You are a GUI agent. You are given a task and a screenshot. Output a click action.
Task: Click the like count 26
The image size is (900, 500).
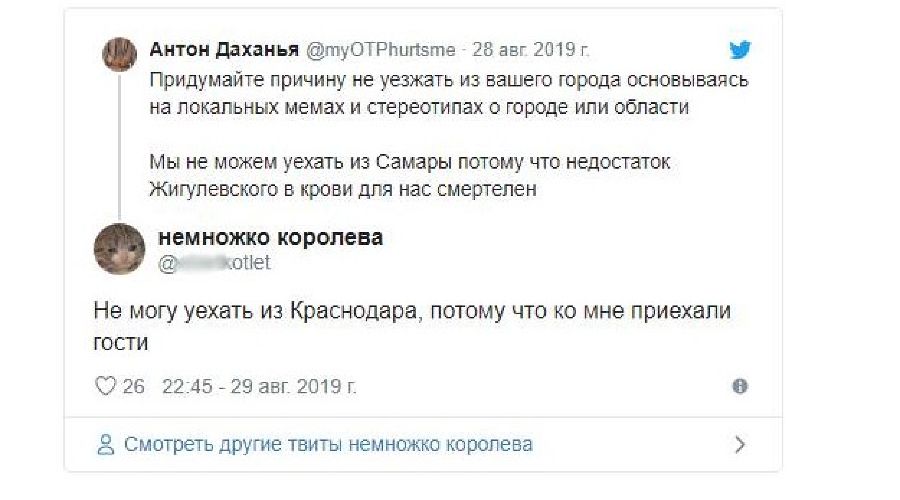tap(133, 386)
